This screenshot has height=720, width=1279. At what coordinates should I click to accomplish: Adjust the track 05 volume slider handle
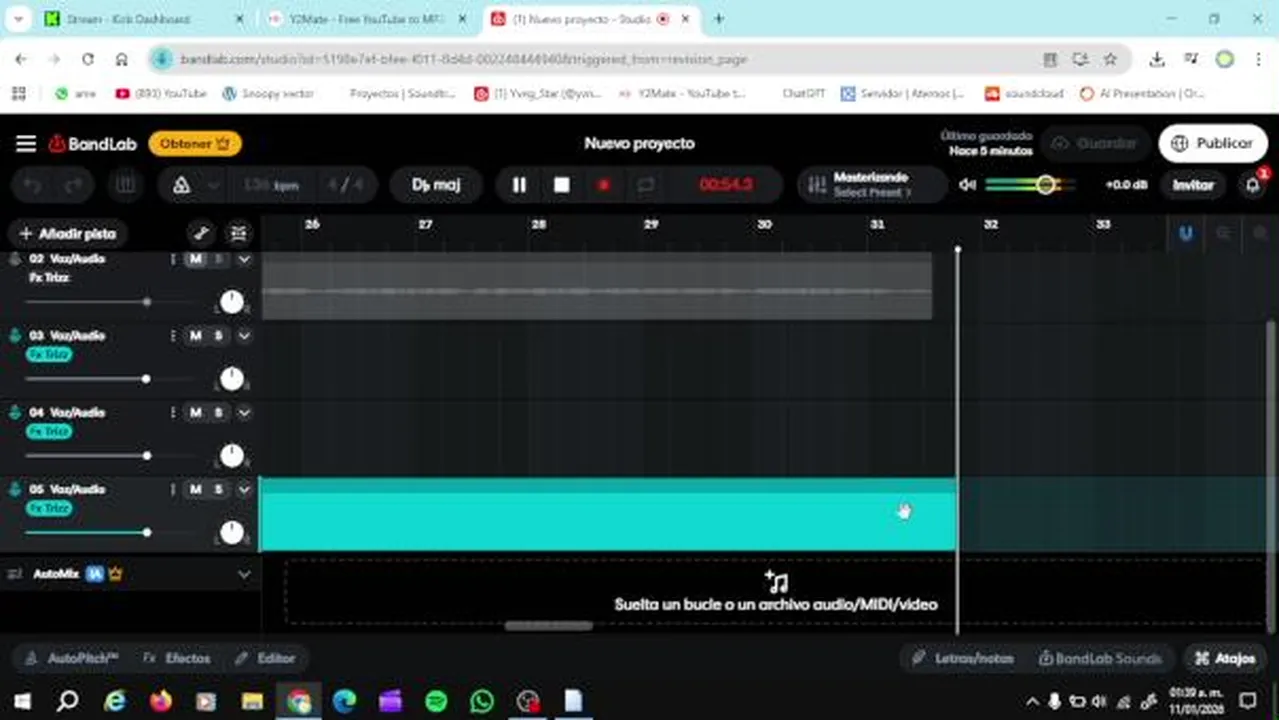tap(146, 533)
